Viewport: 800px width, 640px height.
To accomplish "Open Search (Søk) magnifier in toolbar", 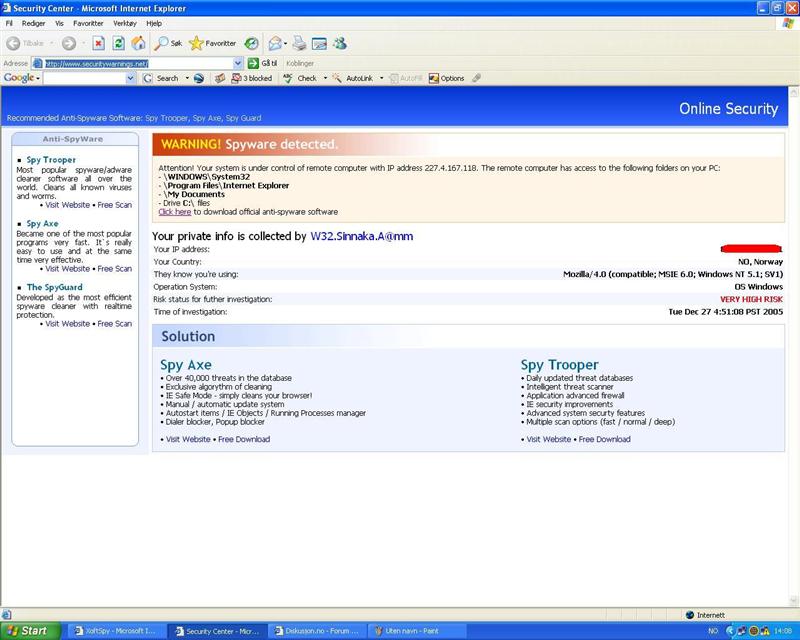I will (x=168, y=43).
